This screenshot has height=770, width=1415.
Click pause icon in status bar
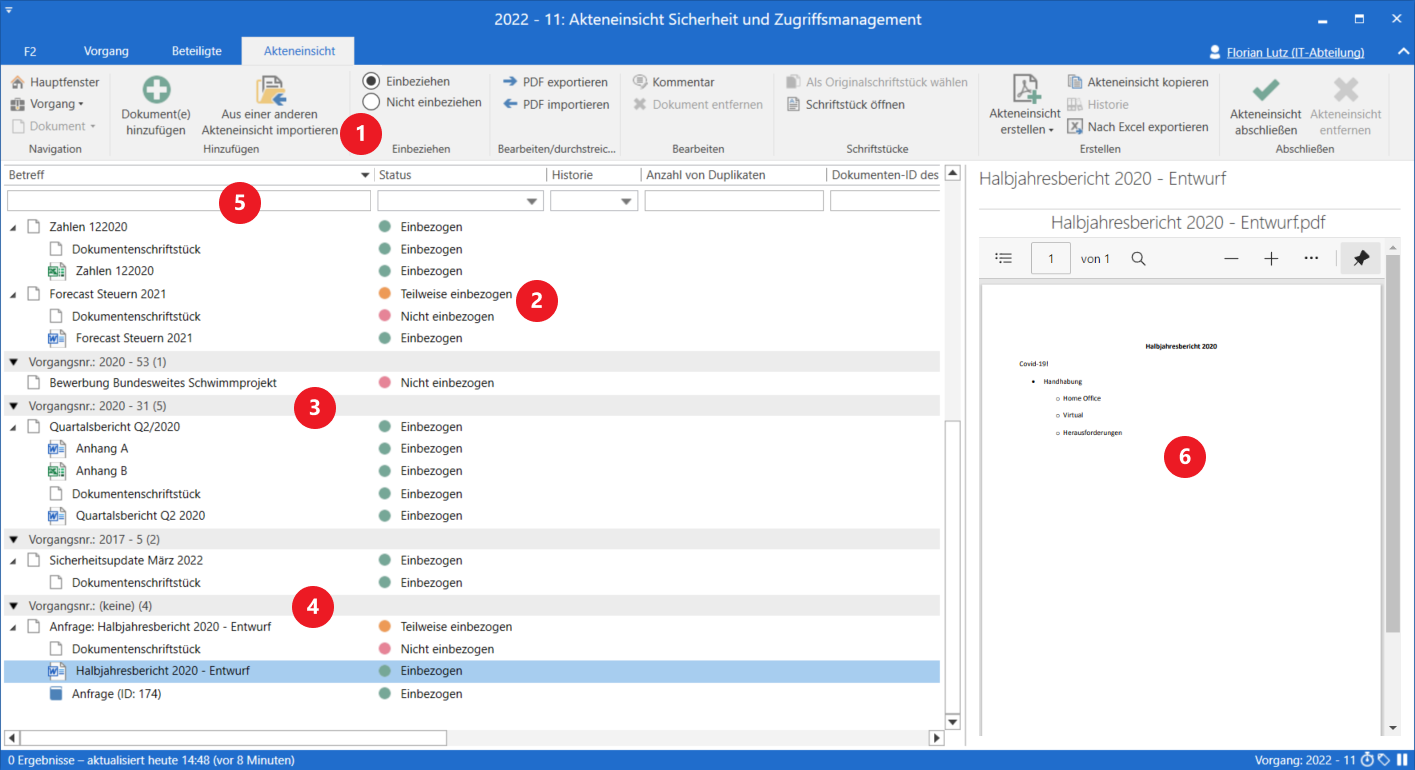[1402, 760]
